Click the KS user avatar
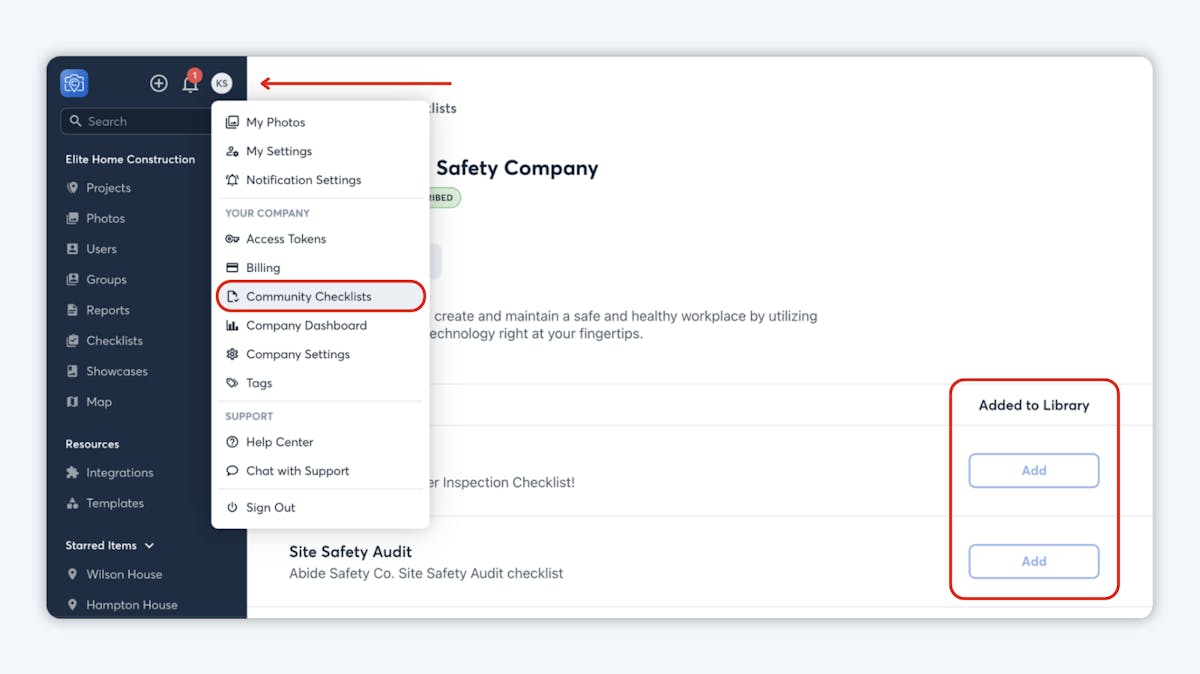The height and width of the screenshot is (674, 1200). click(222, 83)
